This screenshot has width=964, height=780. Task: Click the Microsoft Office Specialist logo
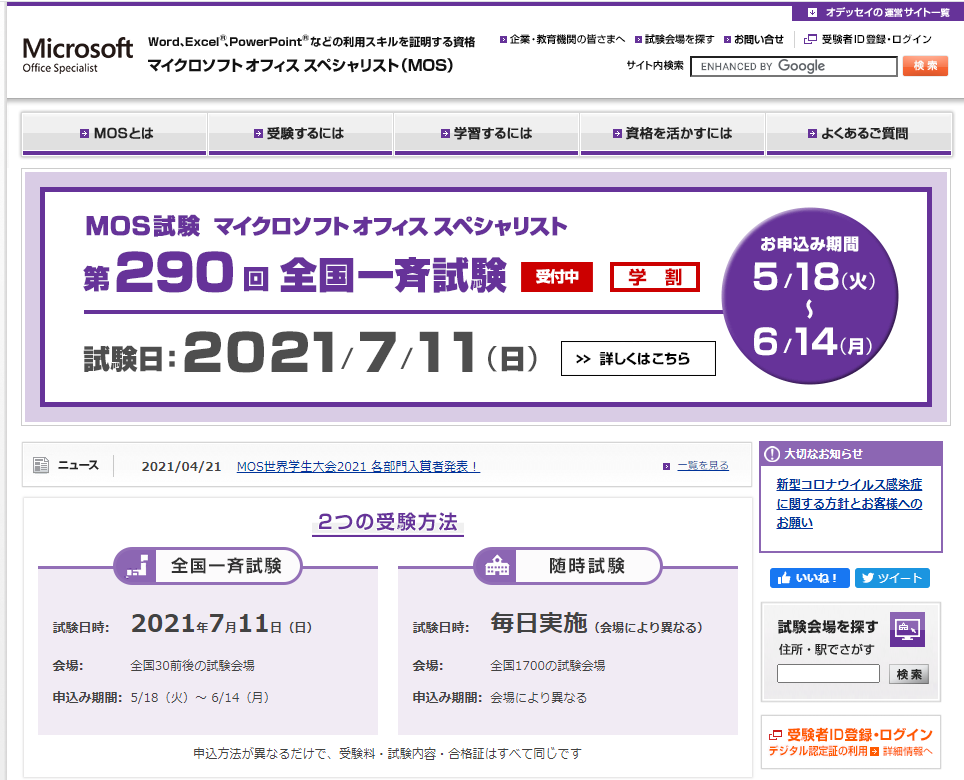[77, 55]
